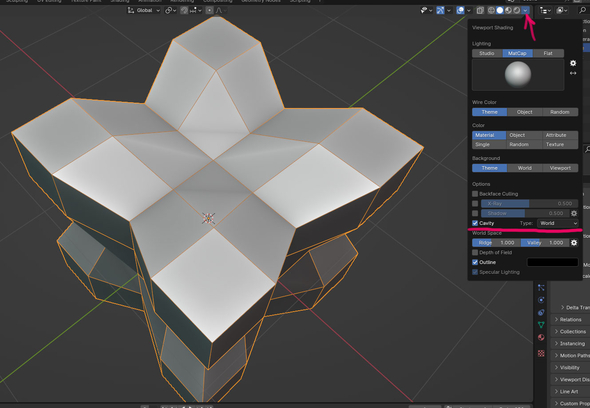The image size is (590, 408).
Task: Disable the Cavity checkbox
Action: (x=475, y=223)
